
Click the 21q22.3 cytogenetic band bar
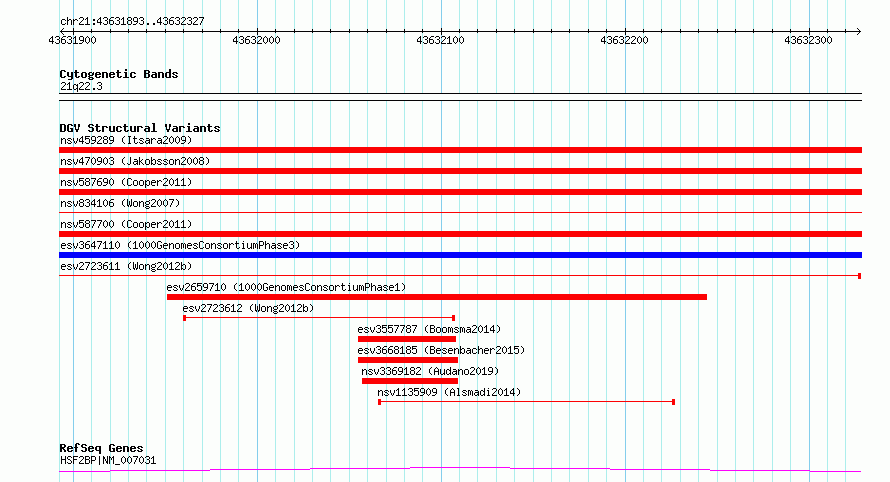tap(460, 97)
